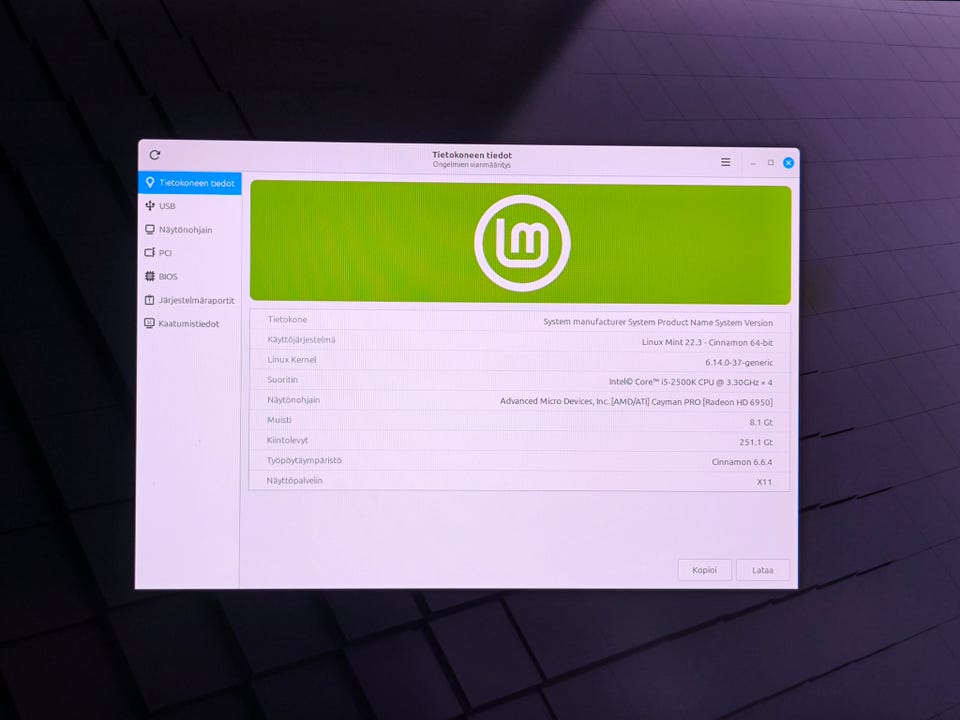Viewport: 960px width, 720px height.
Task: Select the Intel Core i5-2500K CPU value
Action: tap(691, 382)
